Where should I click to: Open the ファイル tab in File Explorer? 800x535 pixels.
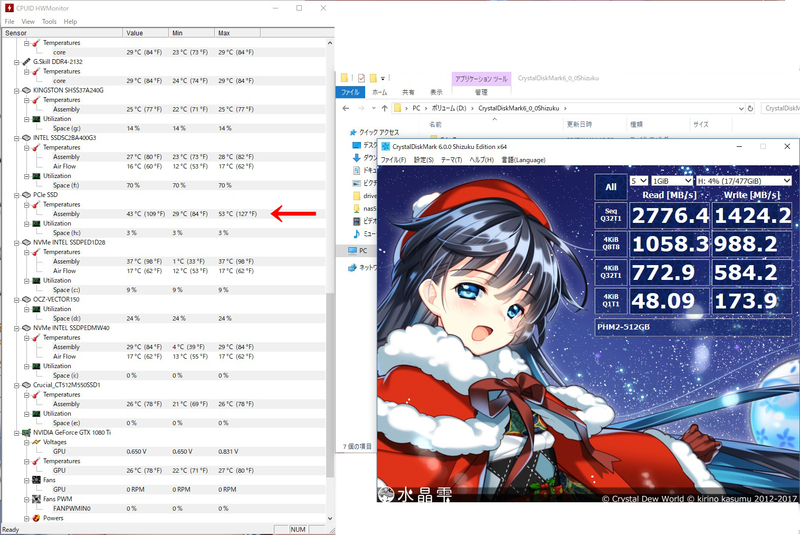coord(350,92)
